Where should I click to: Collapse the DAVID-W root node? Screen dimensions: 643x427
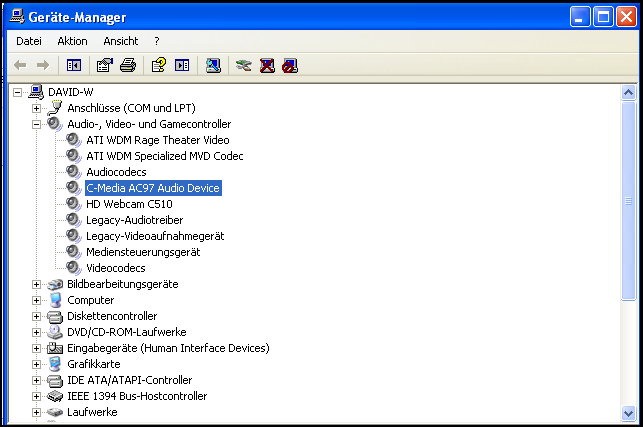click(17, 92)
